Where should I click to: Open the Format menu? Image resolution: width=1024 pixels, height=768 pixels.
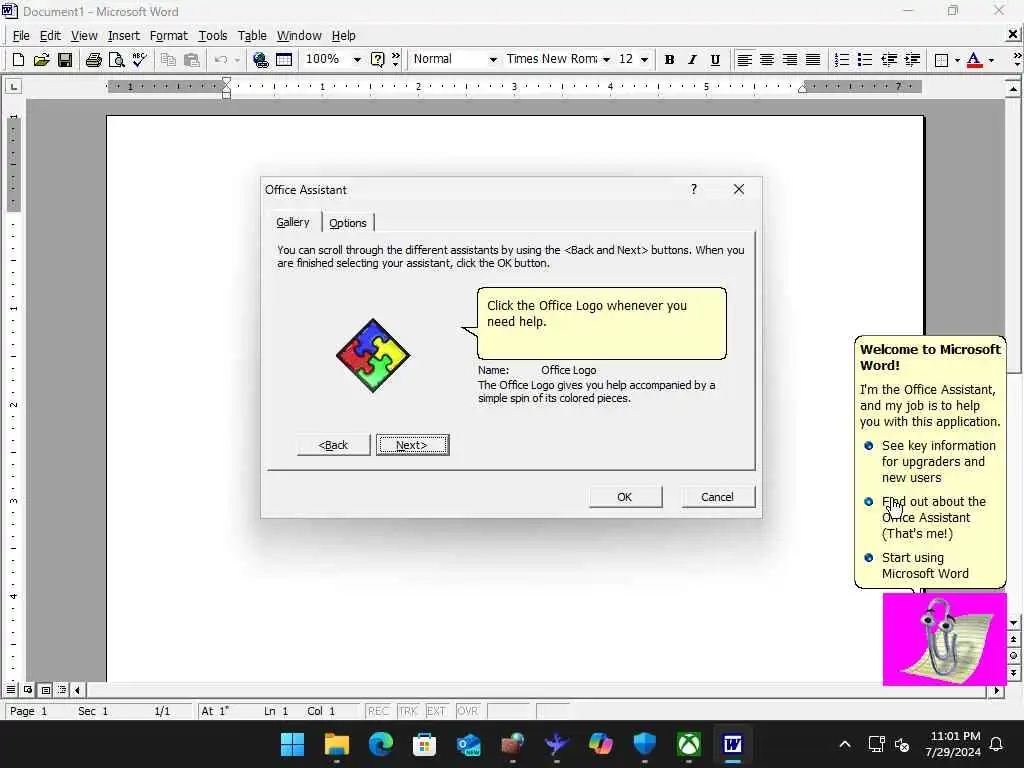coord(168,35)
